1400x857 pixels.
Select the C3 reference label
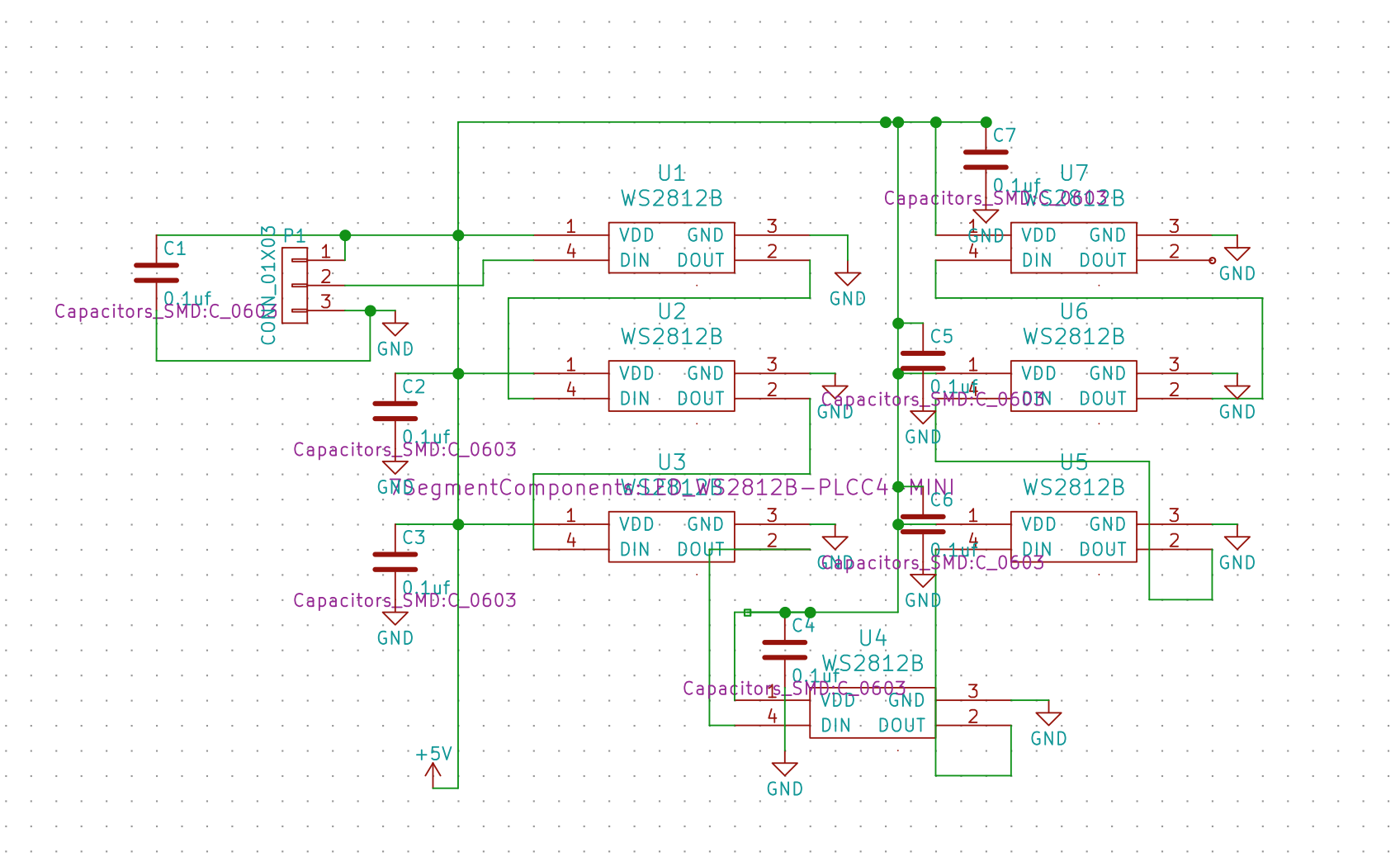point(414,537)
